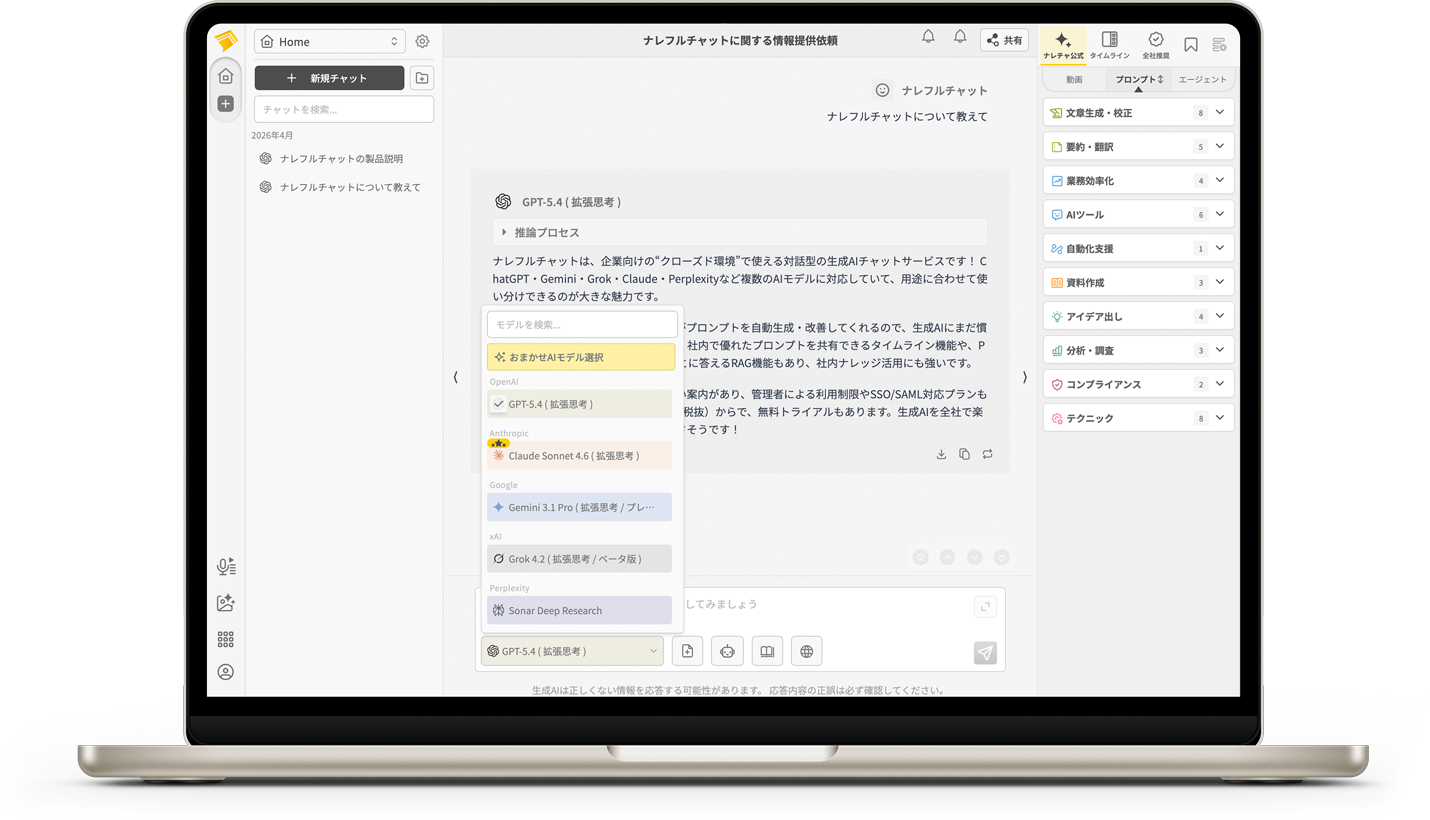1430x820 pixels.
Task: Open the list settings icon top right
Action: (1219, 44)
